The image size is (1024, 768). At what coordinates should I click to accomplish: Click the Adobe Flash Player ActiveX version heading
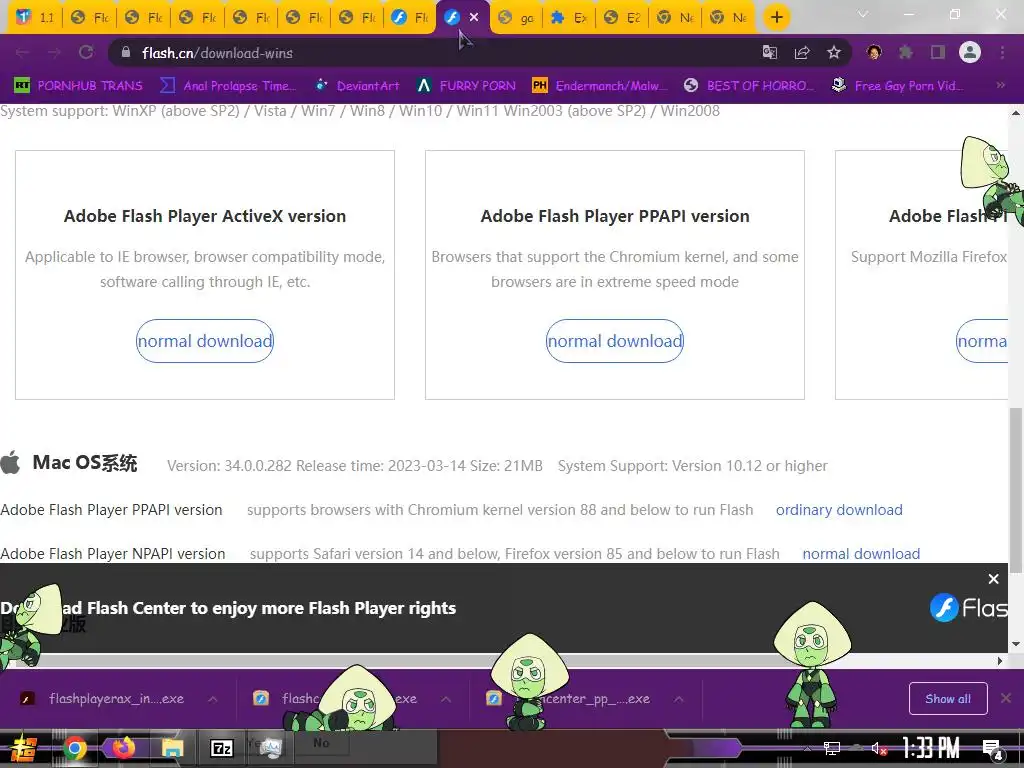click(x=204, y=216)
